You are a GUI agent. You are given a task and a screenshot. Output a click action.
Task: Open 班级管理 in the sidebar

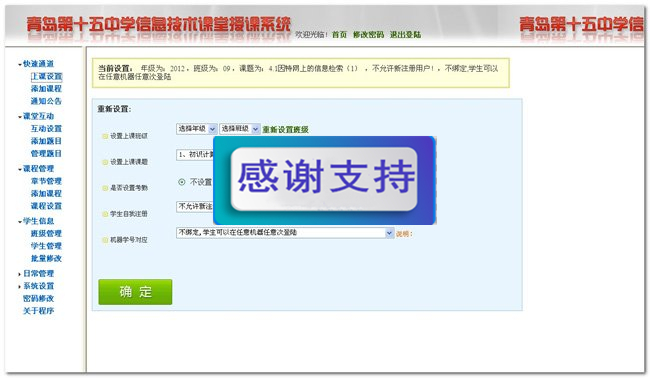(46, 233)
